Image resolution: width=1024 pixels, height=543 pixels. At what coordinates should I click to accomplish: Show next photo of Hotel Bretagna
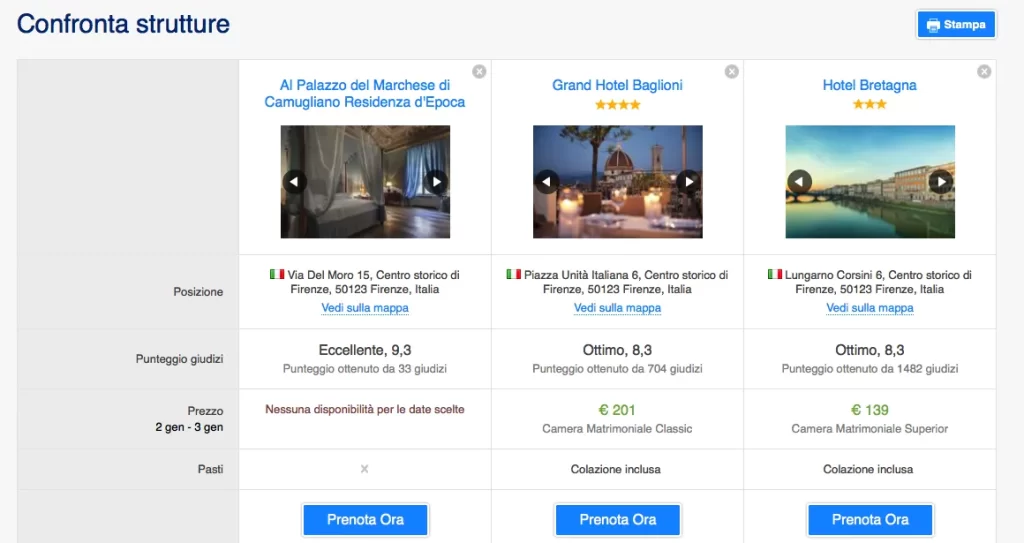coord(941,182)
